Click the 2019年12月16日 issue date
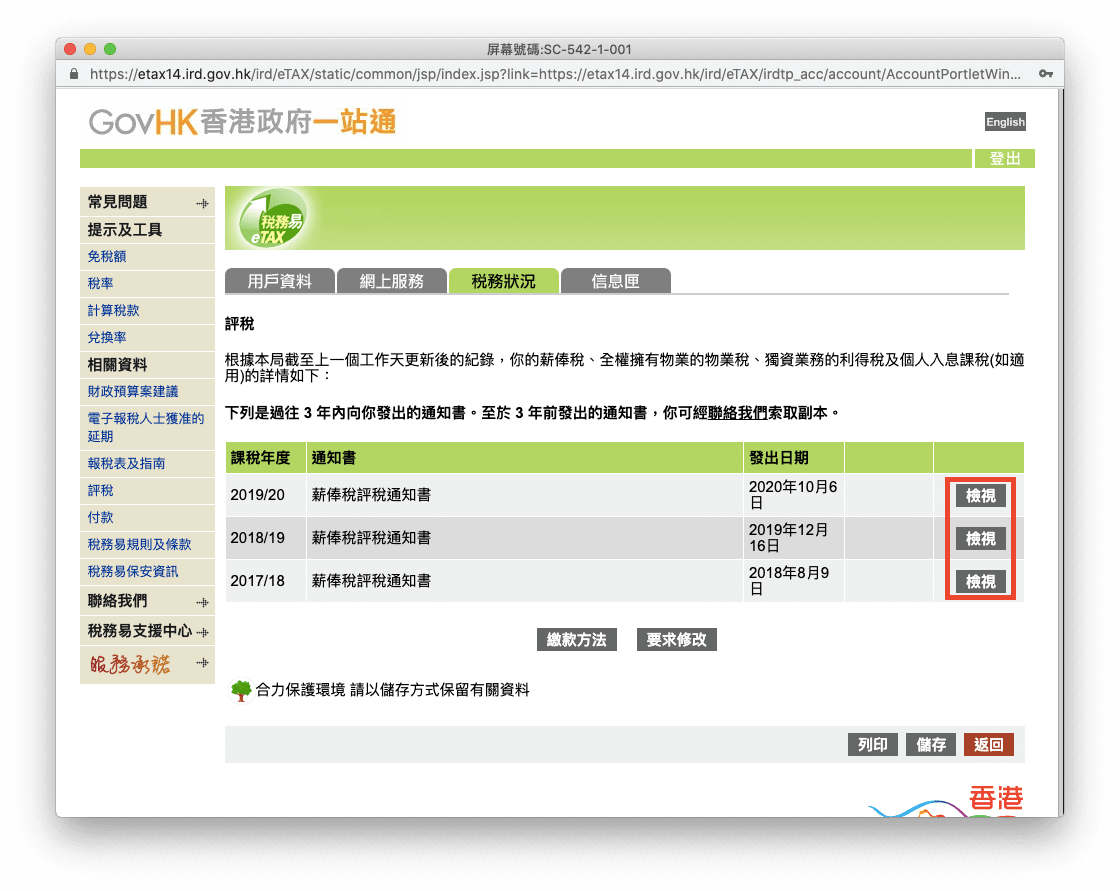 click(789, 538)
